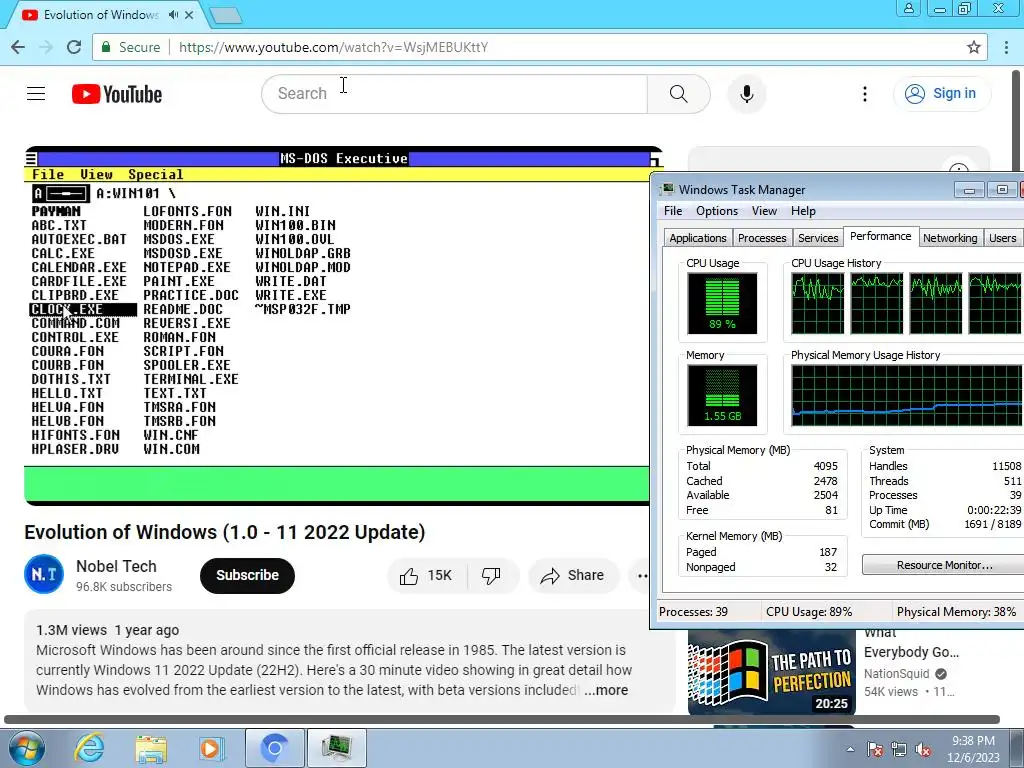Switch to the Users tab
Screen dimensions: 1024x768
1002,238
